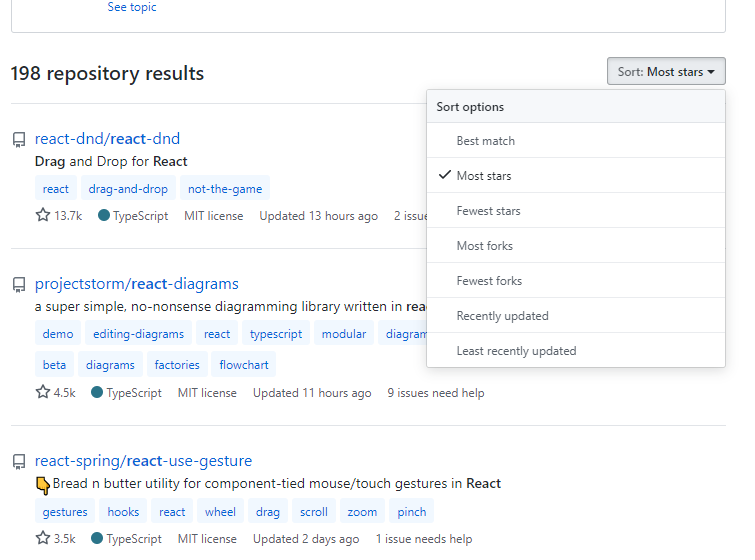Click MIT license text for react-dnd
Screen dimensions: 755x560
click(213, 216)
